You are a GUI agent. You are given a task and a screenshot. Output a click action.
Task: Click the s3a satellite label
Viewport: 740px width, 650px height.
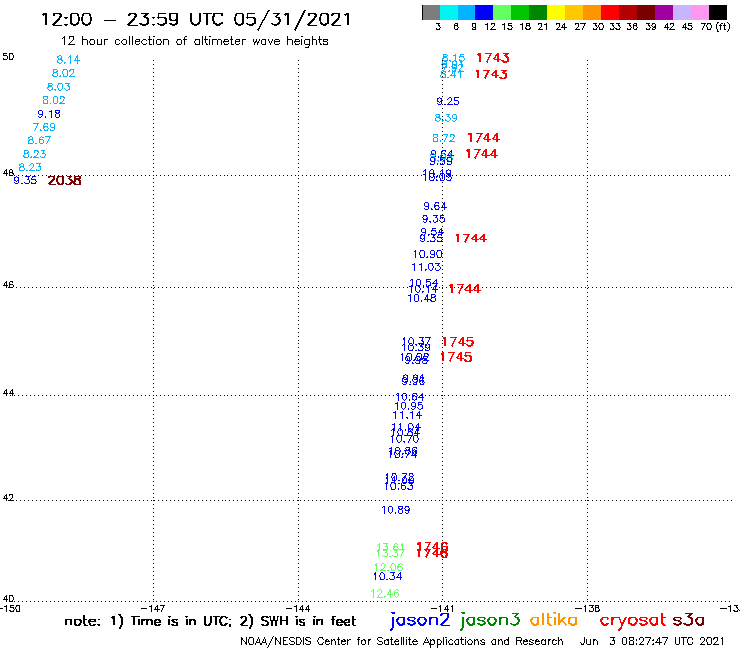click(688, 620)
